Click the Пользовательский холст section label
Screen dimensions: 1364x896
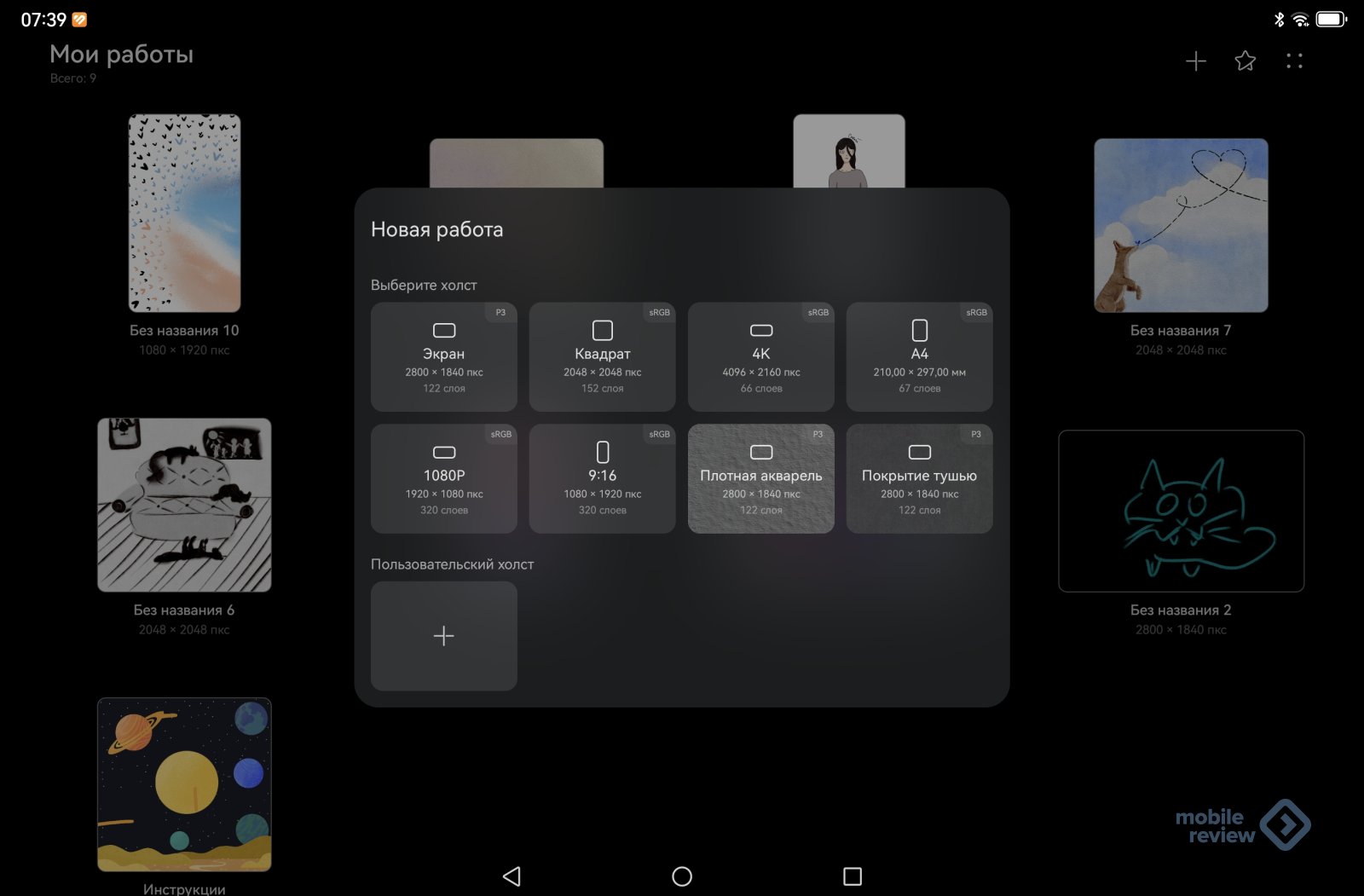point(452,564)
